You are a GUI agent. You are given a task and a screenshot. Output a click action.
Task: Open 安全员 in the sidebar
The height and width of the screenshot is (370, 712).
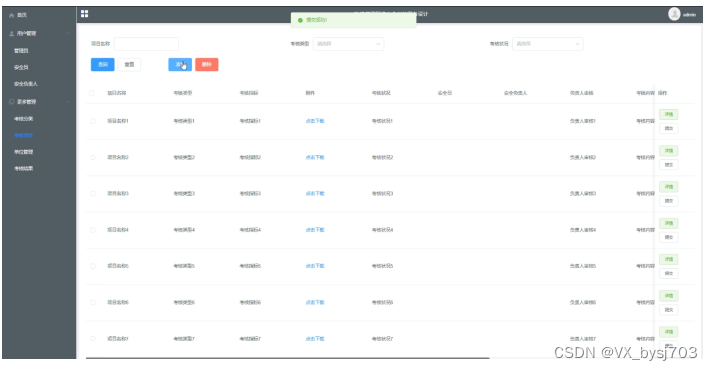click(21, 67)
